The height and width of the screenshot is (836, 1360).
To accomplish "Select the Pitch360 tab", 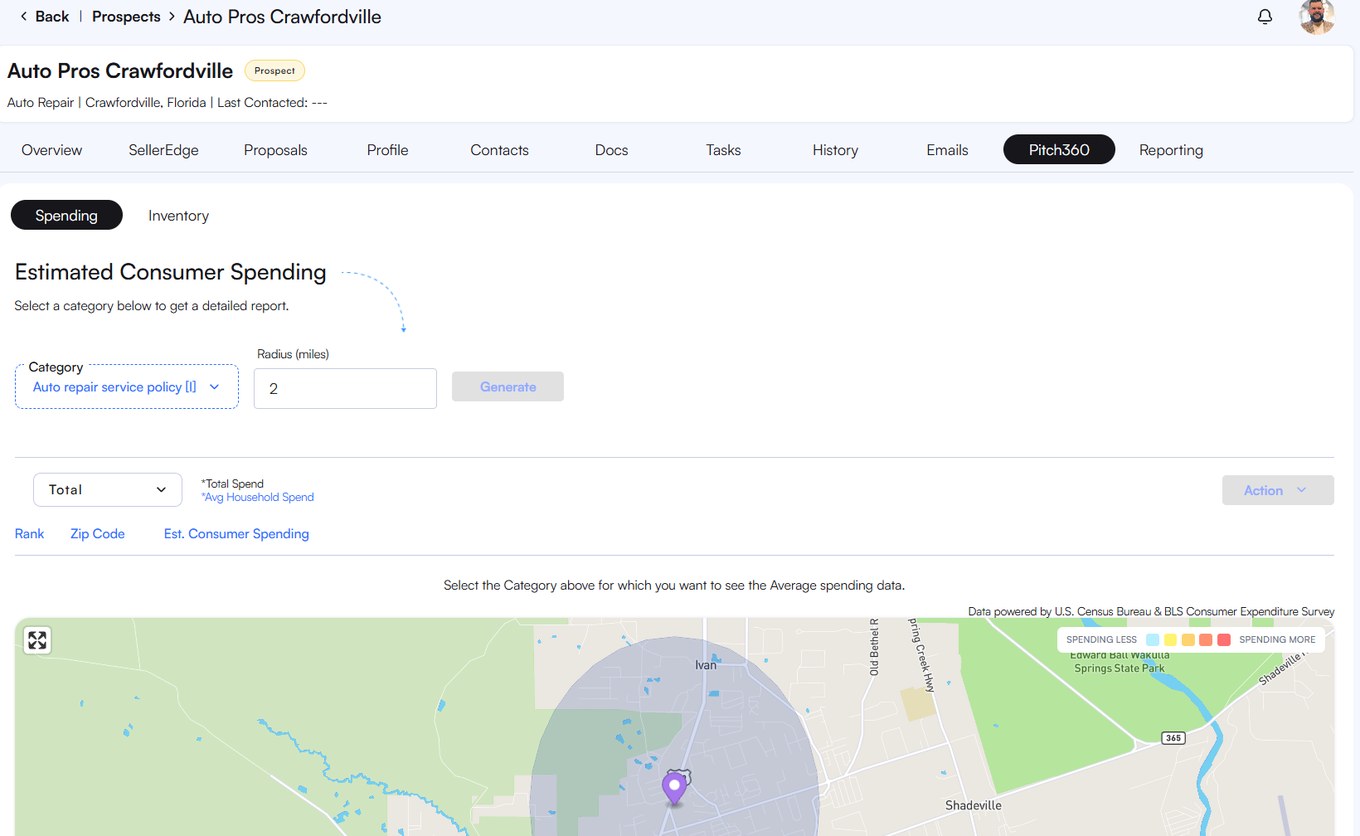I will click(x=1059, y=150).
